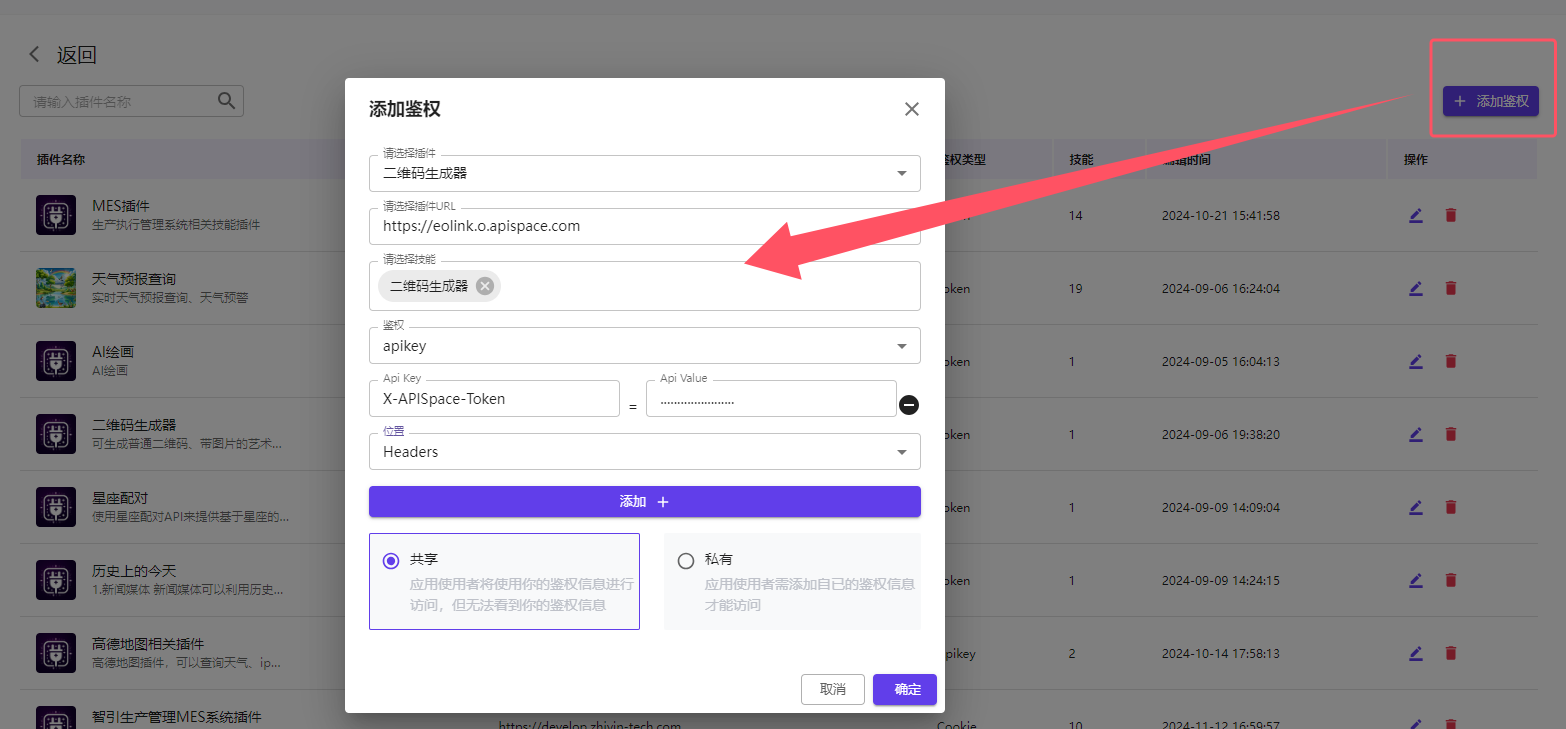
Task: Click the 星座配对 plugin icon
Action: click(x=56, y=507)
